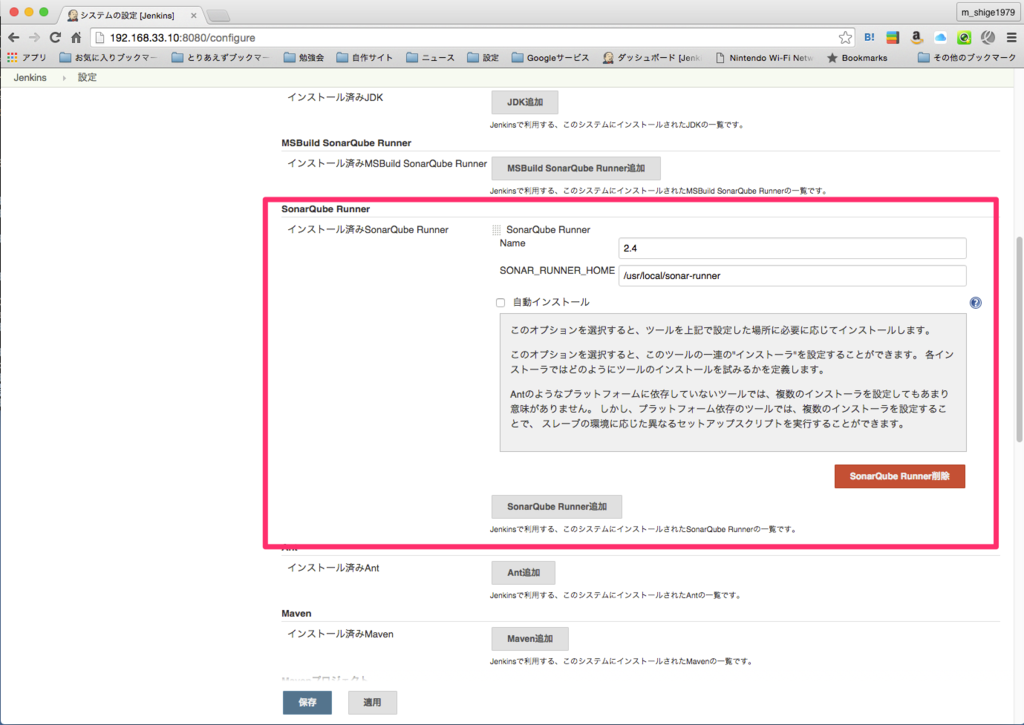Click the インストール済みJDK label
This screenshot has width=1024, height=725.
tap(335, 97)
